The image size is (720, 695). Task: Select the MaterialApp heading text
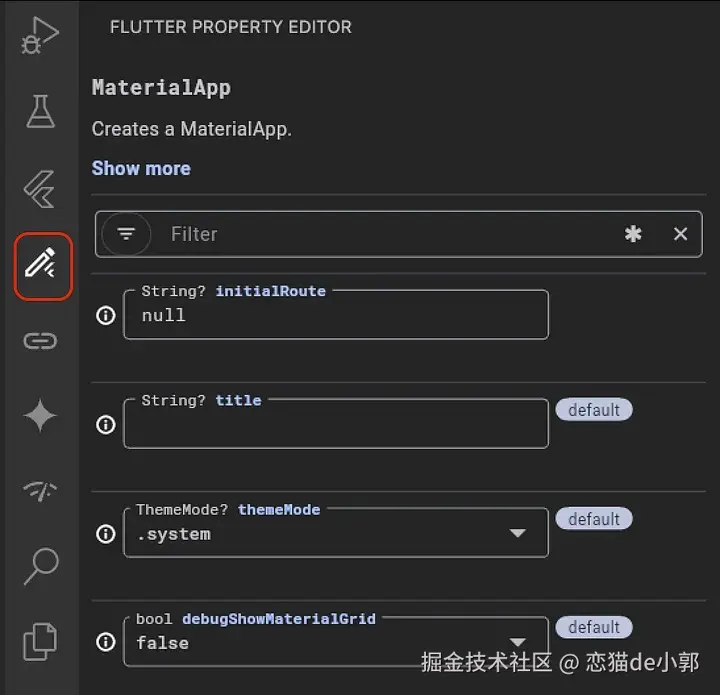[x=161, y=88]
